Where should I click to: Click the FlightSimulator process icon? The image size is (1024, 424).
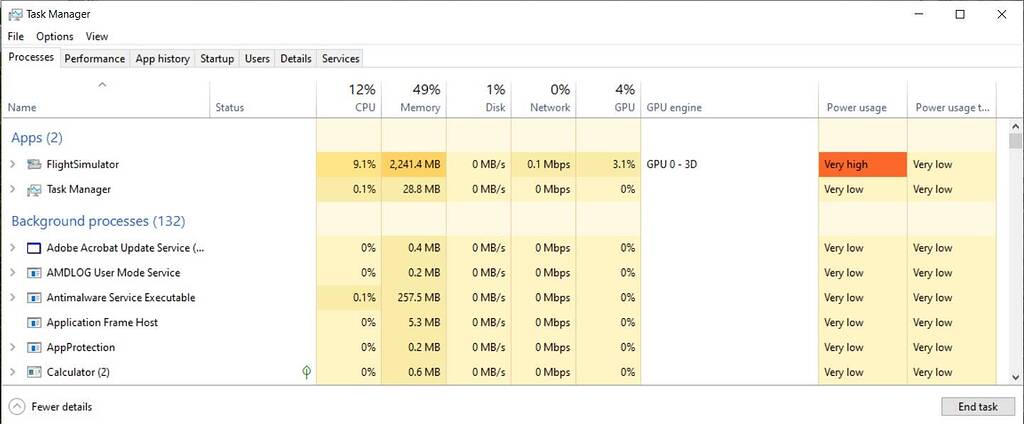point(35,164)
